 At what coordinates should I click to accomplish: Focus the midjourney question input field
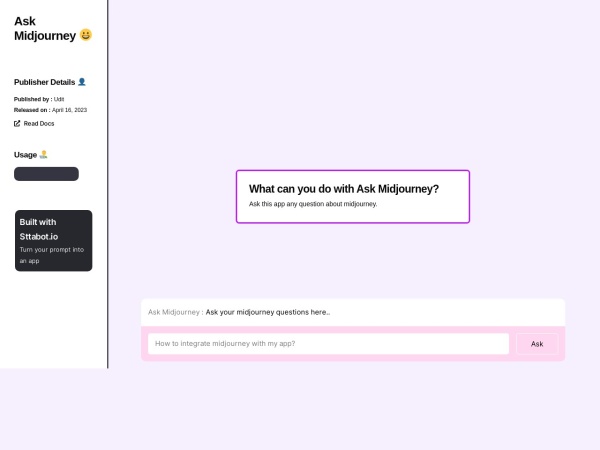tap(328, 344)
